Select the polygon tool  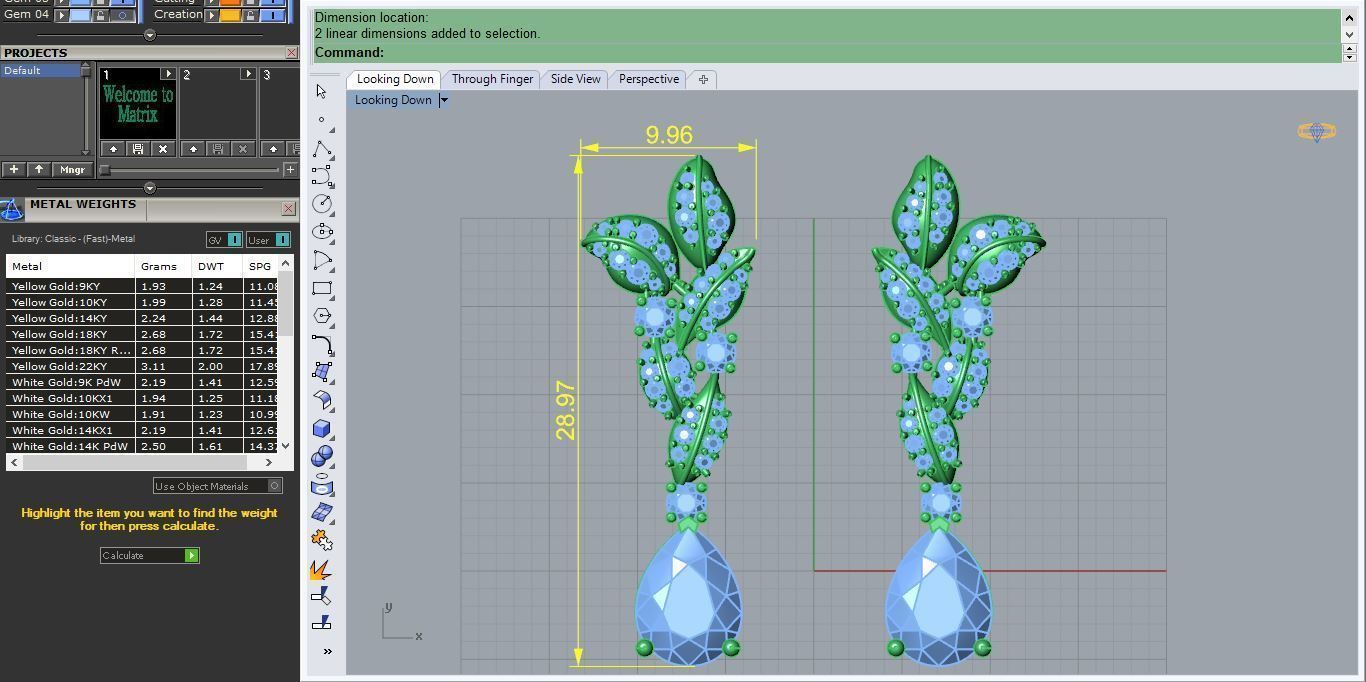coord(322,316)
